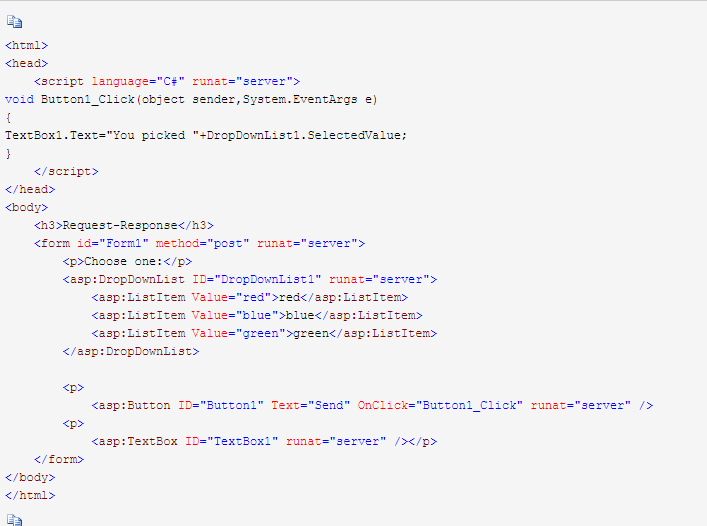Click the ListItem Value="blue" line
This screenshot has height=526, width=707.
click(x=257, y=316)
